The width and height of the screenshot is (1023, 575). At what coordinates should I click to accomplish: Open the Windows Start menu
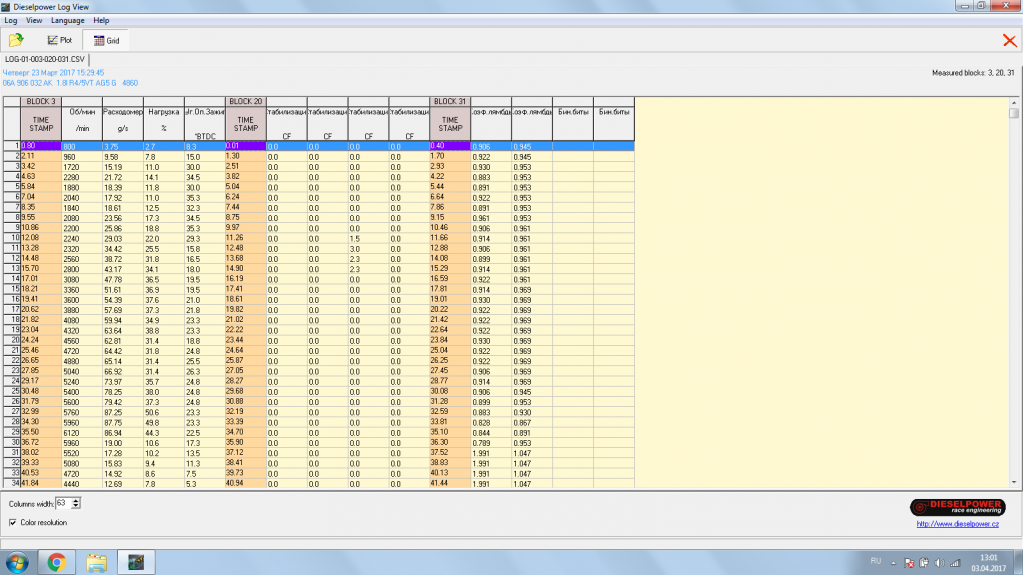pyautogui.click(x=17, y=562)
